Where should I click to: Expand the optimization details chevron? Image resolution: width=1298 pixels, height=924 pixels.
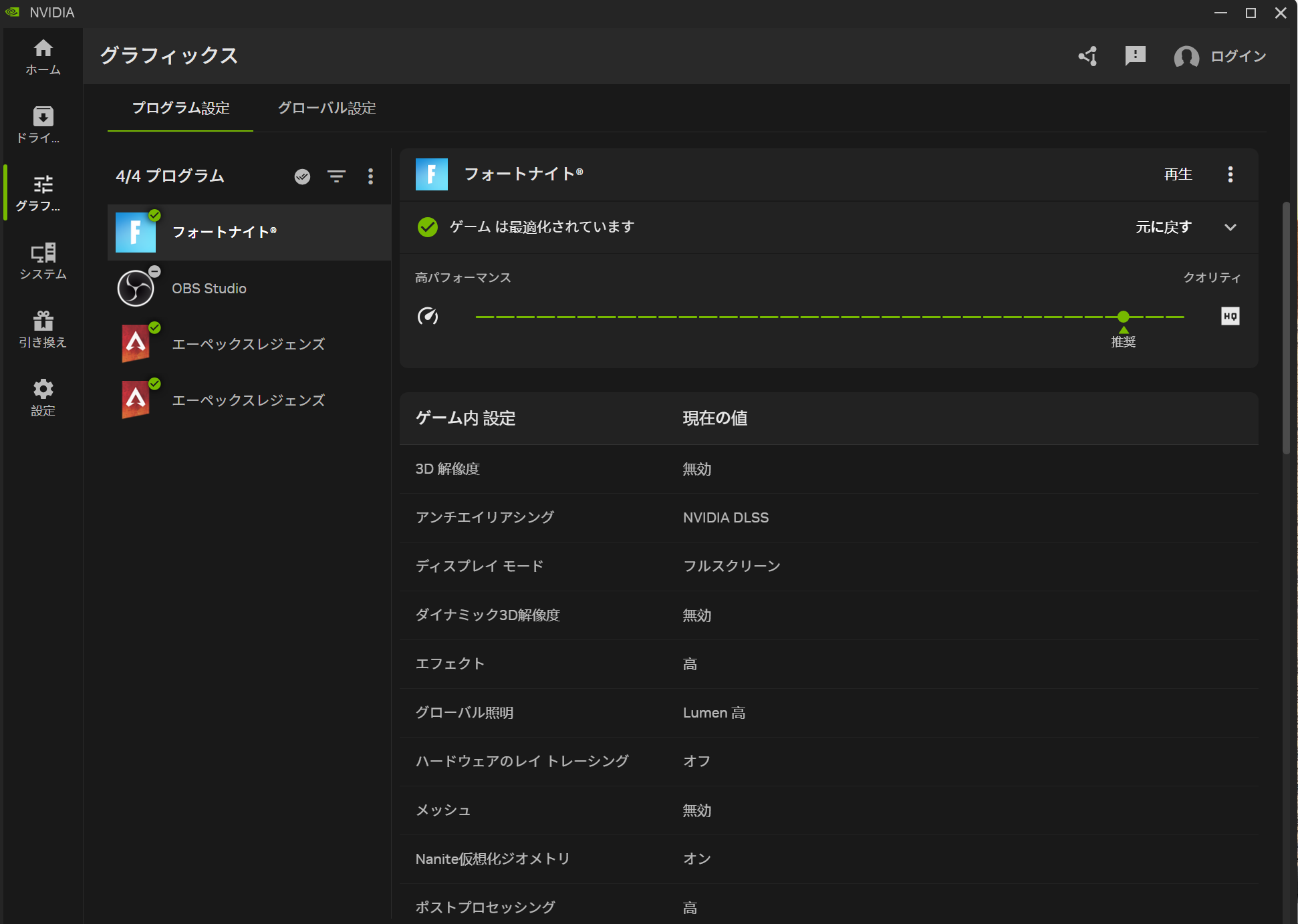tap(1230, 227)
